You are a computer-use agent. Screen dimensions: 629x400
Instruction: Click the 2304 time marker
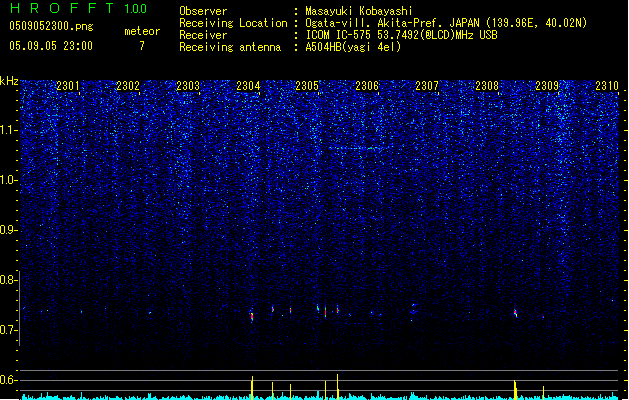[x=248, y=85]
